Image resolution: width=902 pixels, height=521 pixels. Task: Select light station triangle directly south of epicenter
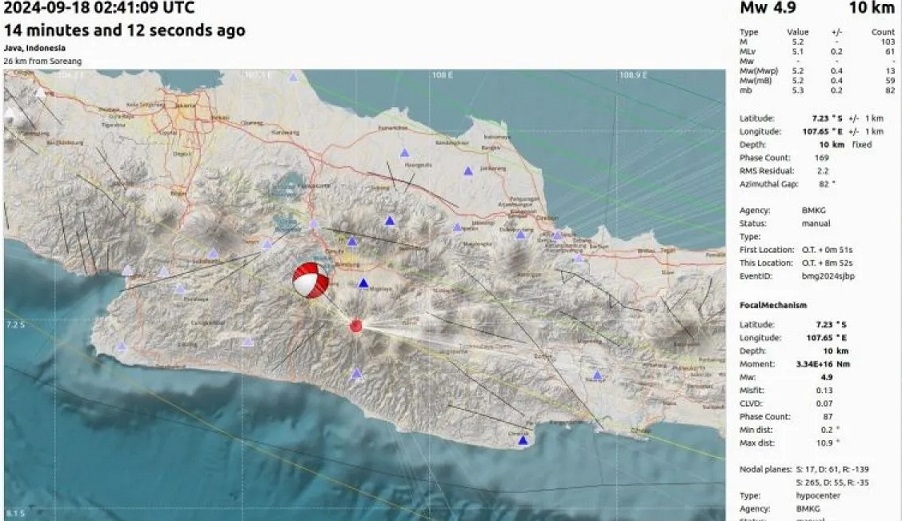(357, 374)
